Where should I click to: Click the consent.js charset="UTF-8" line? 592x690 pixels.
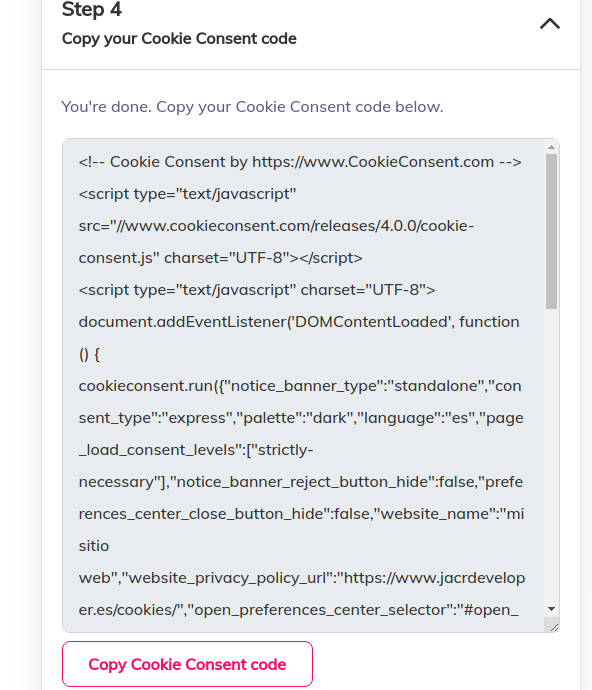221,258
